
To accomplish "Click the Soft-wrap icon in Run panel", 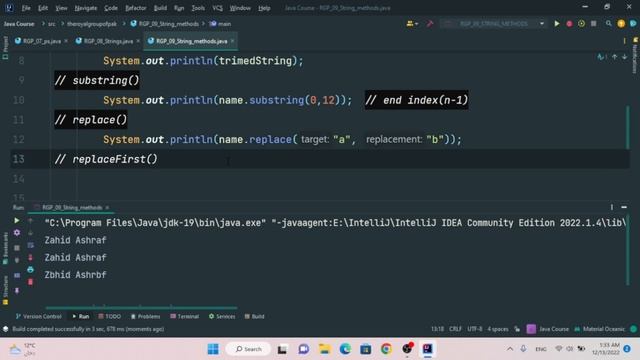I will pyautogui.click(x=31, y=245).
